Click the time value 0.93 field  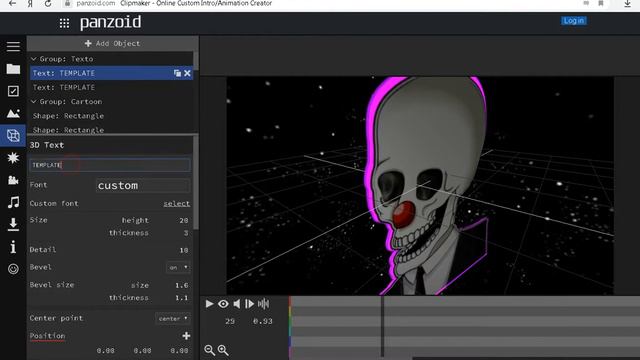262,321
